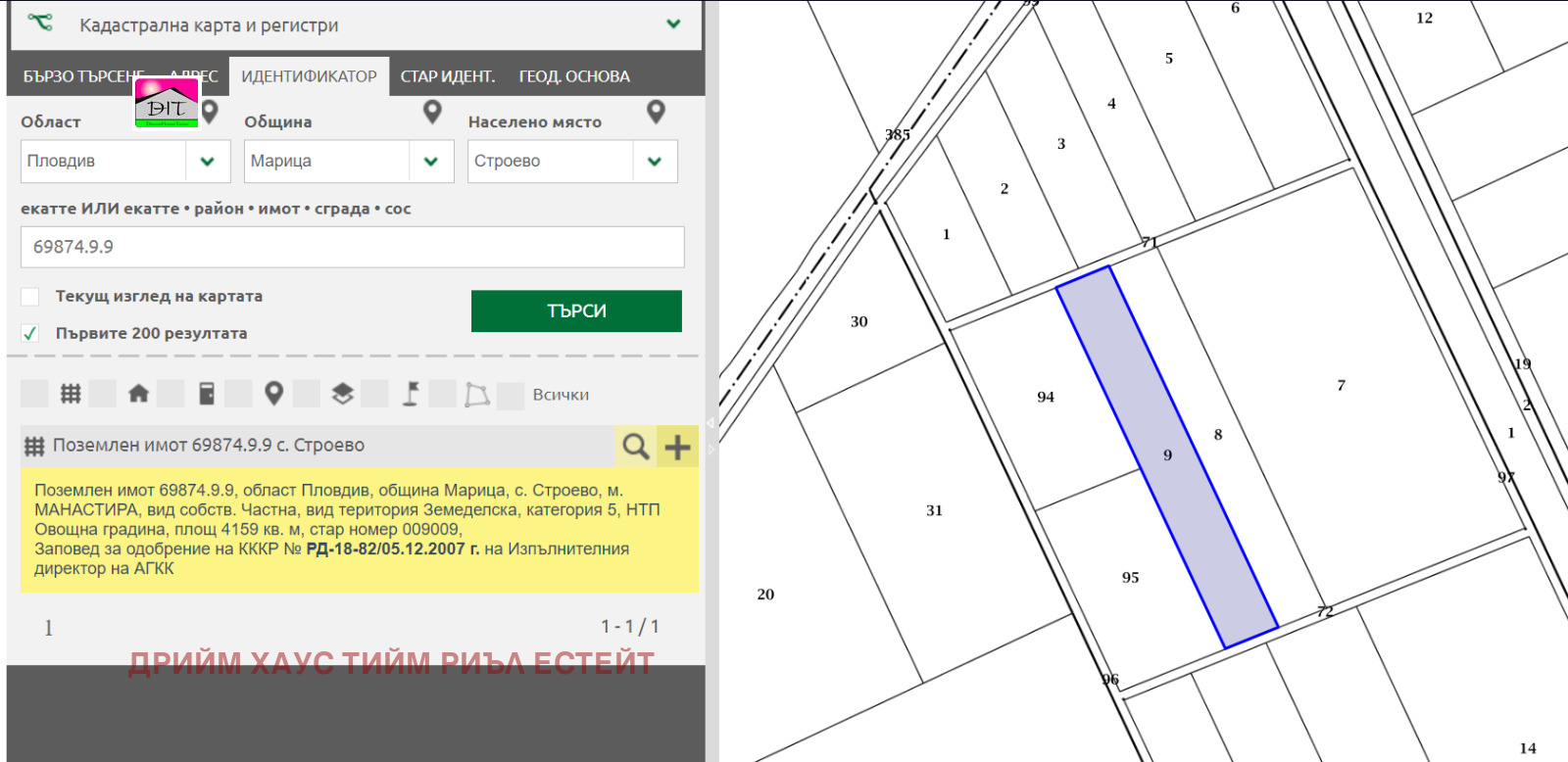
Task: Open the ГЕОД. ОСНОВА tab
Action: pyautogui.click(x=574, y=76)
